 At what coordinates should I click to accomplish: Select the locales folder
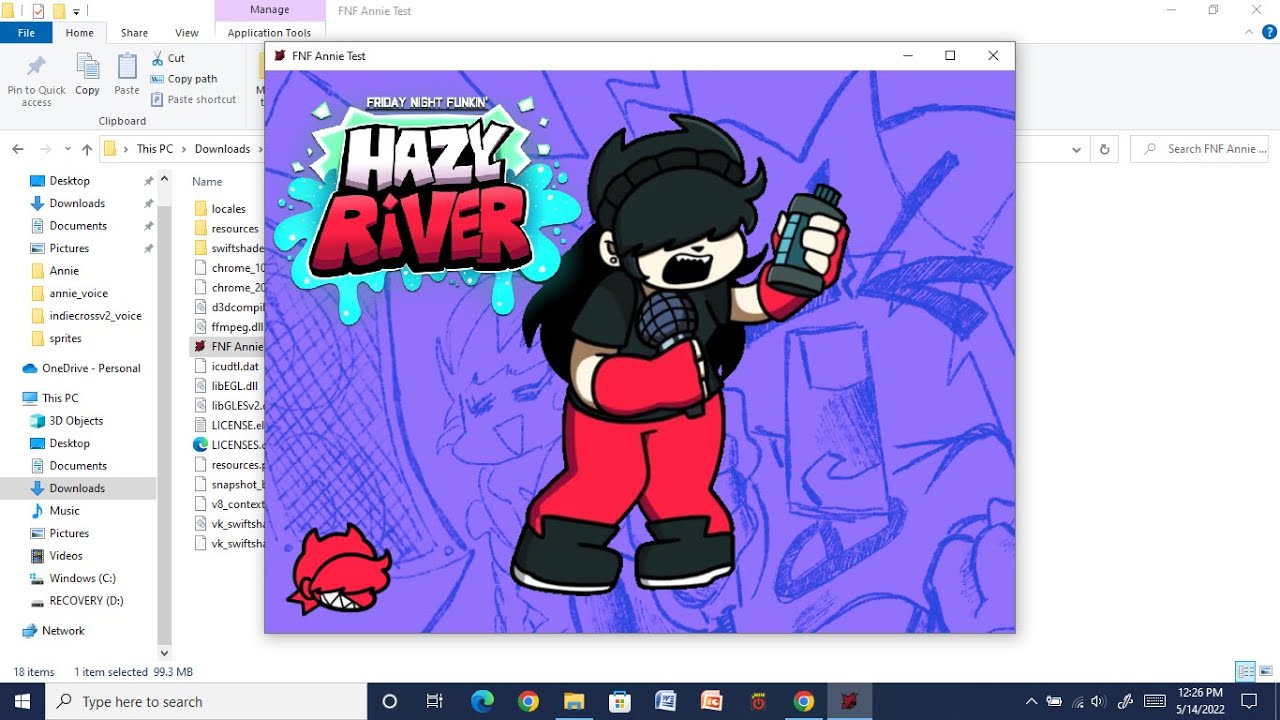pos(228,209)
